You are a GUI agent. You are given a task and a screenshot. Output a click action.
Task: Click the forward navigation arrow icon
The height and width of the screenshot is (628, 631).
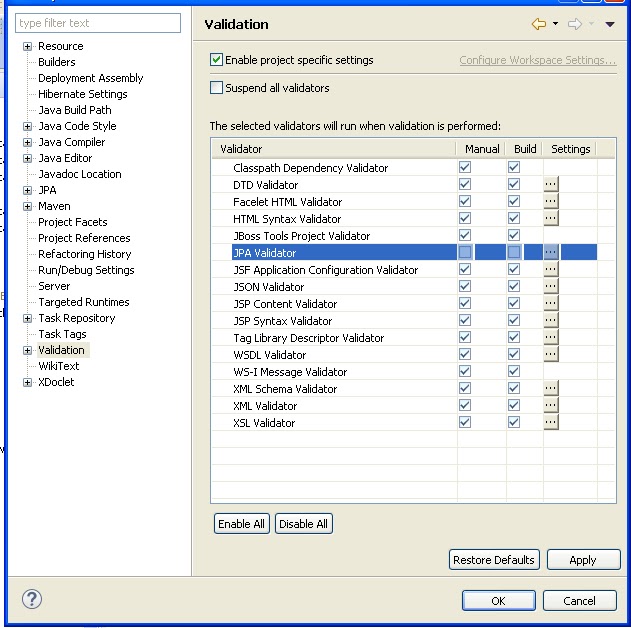575,24
